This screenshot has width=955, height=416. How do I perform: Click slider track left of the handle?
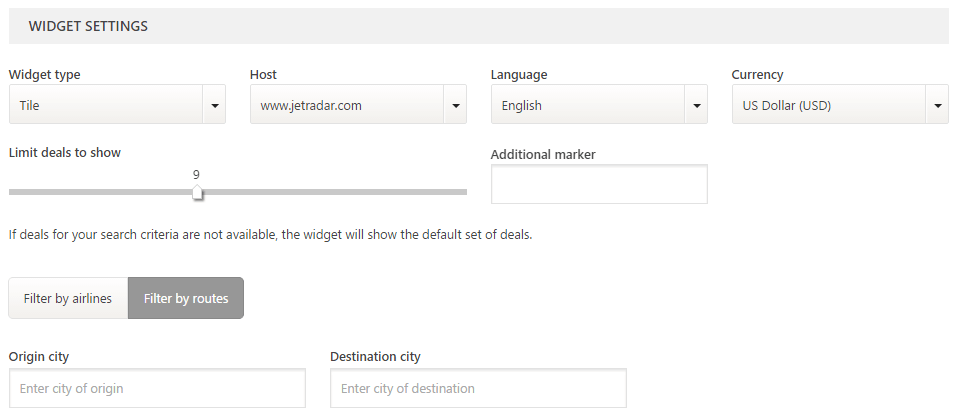[100, 192]
